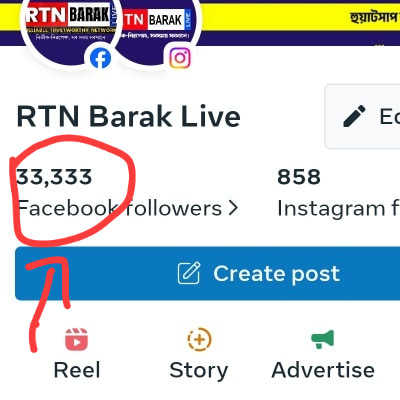400x400 pixels.
Task: Click the RTN Barak Live page title
Action: [x=128, y=117]
